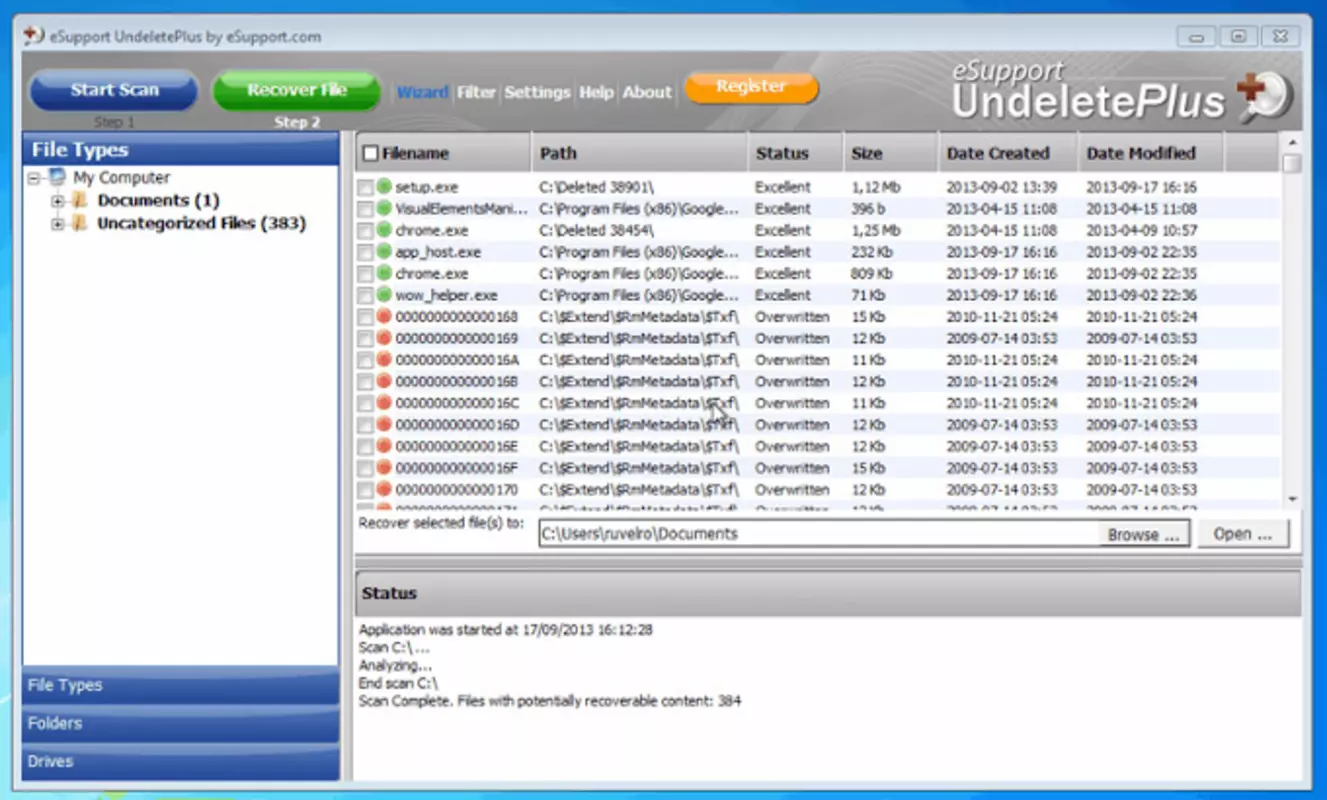Select the Uncategorized Files (383) label
The width and height of the screenshot is (1327, 800).
click(201, 223)
